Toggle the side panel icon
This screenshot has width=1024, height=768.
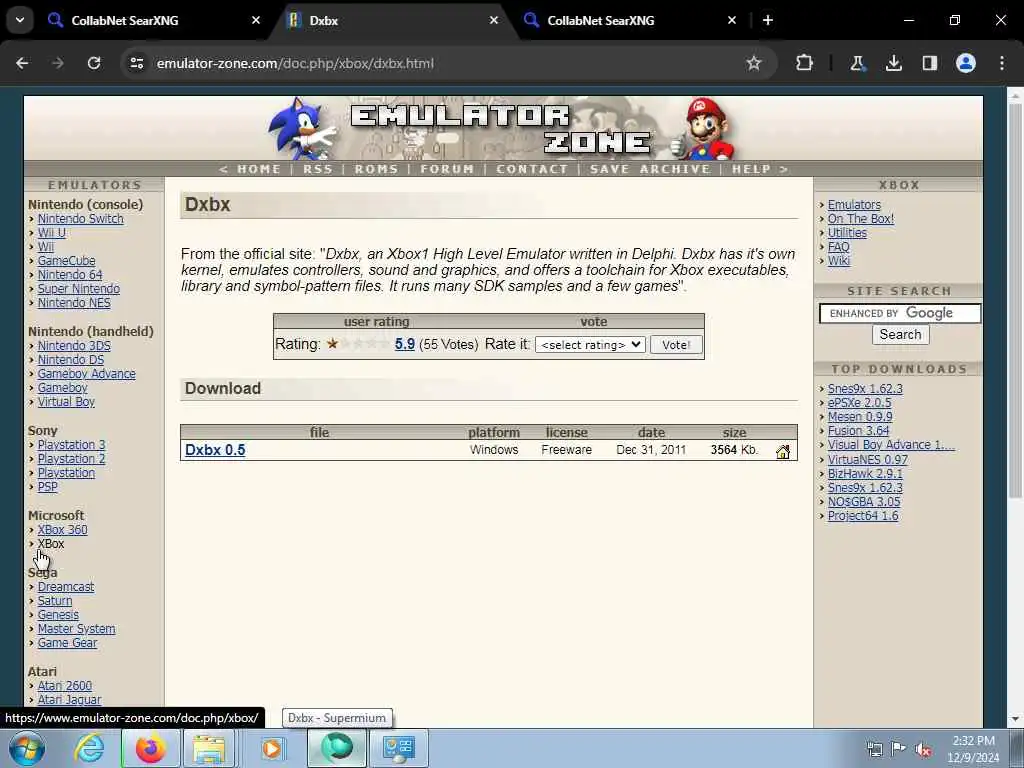[929, 63]
